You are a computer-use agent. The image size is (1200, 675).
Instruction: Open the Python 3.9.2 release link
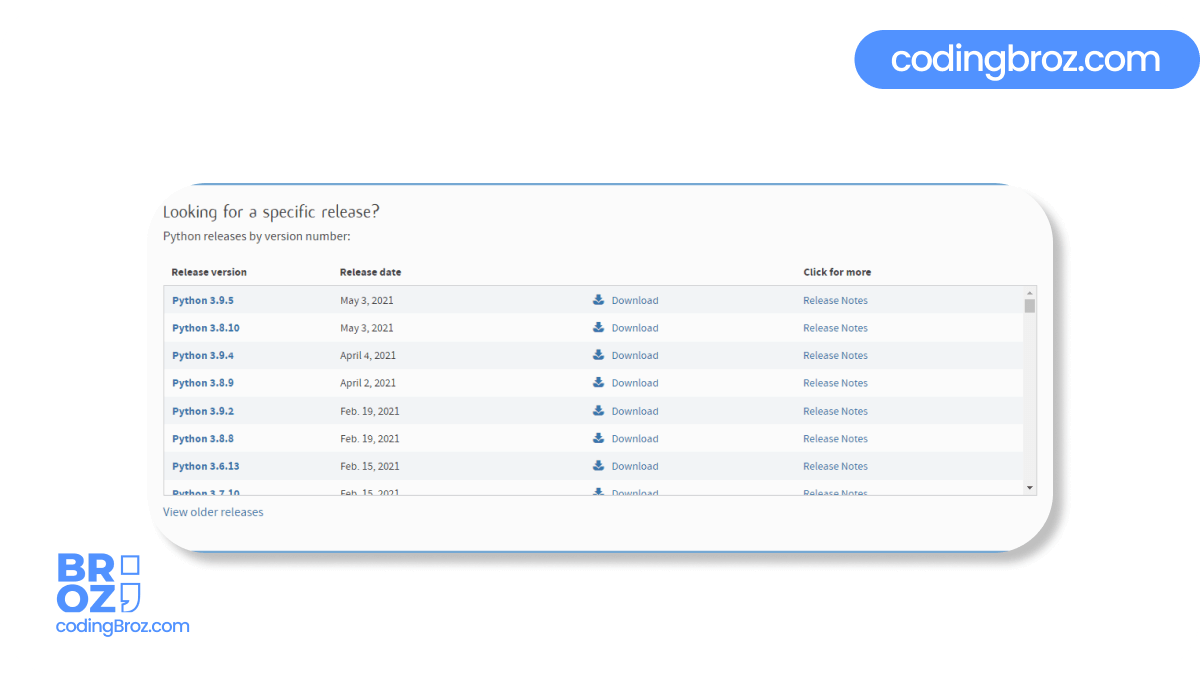203,411
